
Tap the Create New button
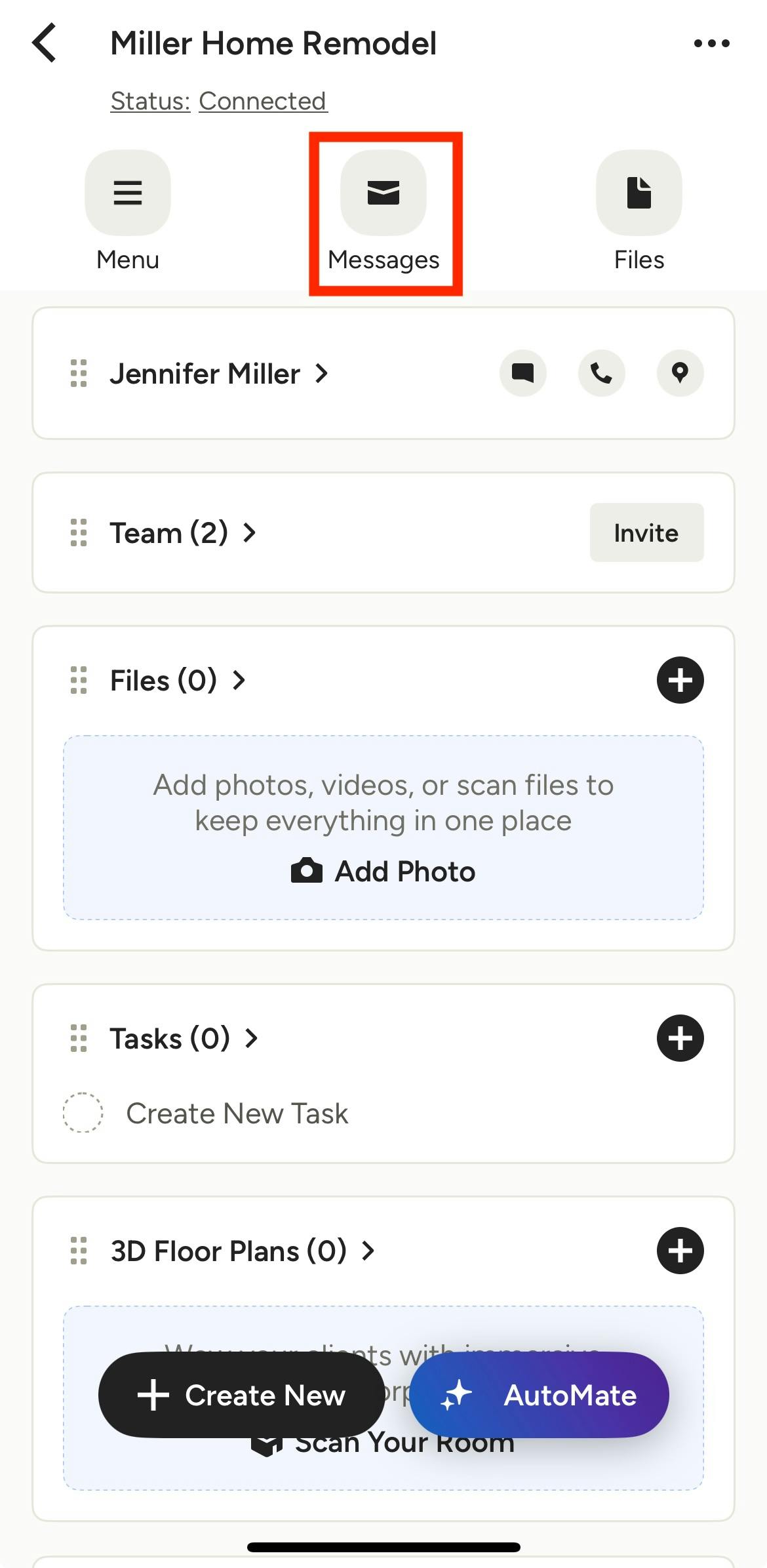click(x=241, y=1395)
